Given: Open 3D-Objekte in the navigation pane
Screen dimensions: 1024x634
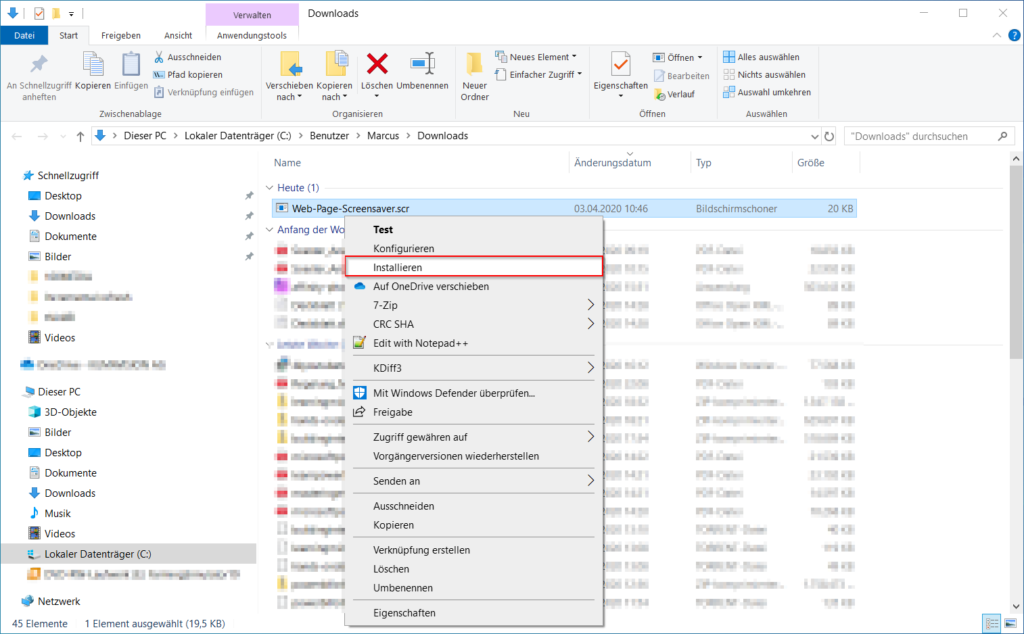Looking at the screenshot, I should point(70,412).
